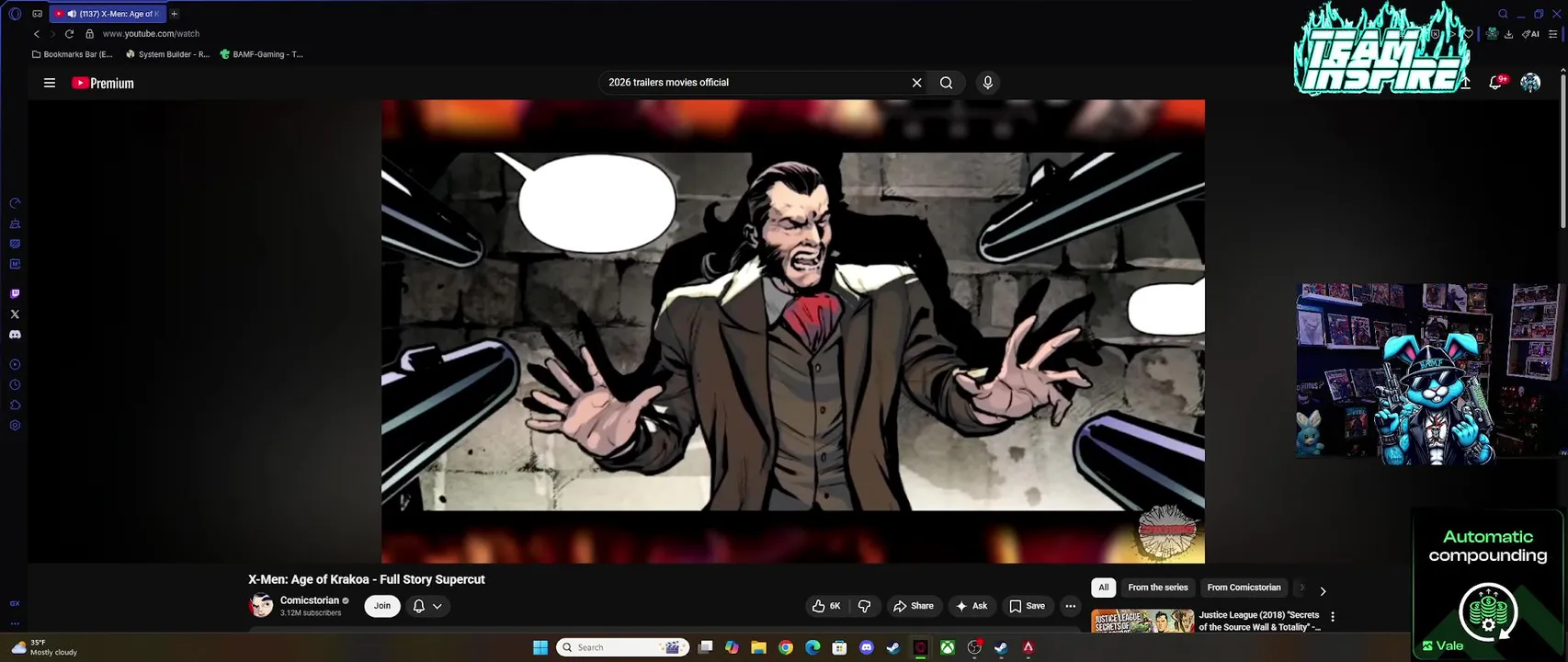Screen dimensions: 1568x662
Task: Select the All filter chip
Action: 1104,588
